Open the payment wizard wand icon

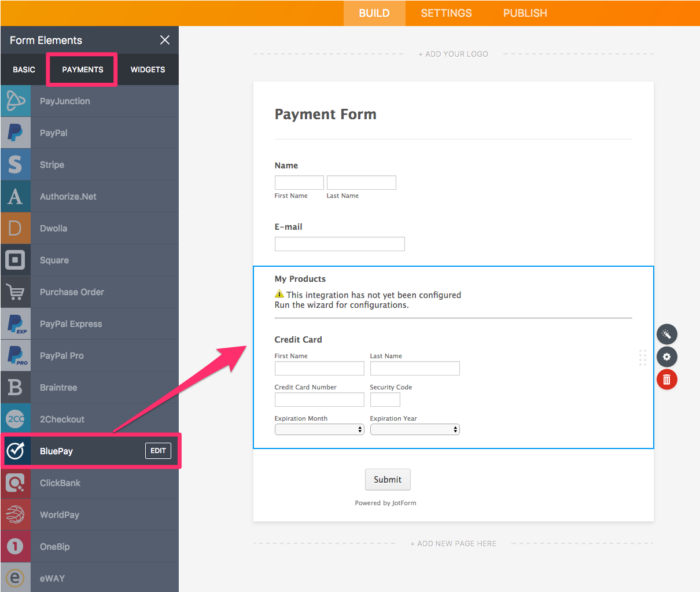pyautogui.click(x=667, y=334)
